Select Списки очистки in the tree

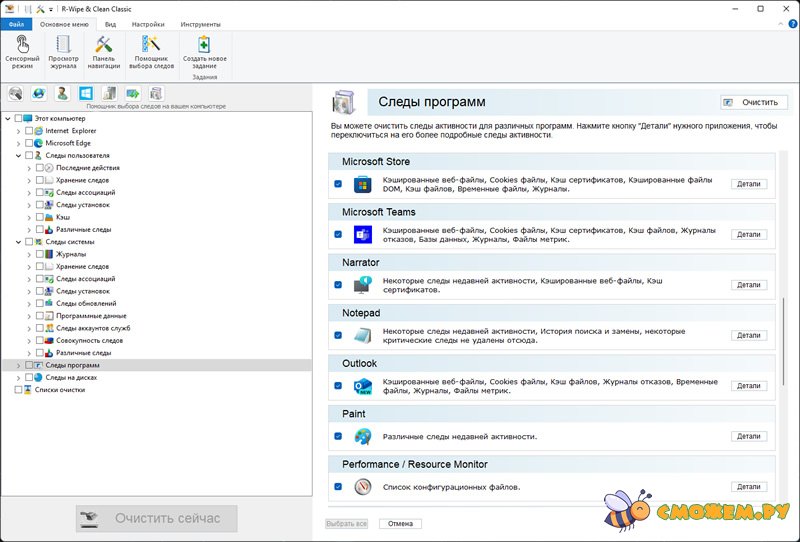pos(59,390)
